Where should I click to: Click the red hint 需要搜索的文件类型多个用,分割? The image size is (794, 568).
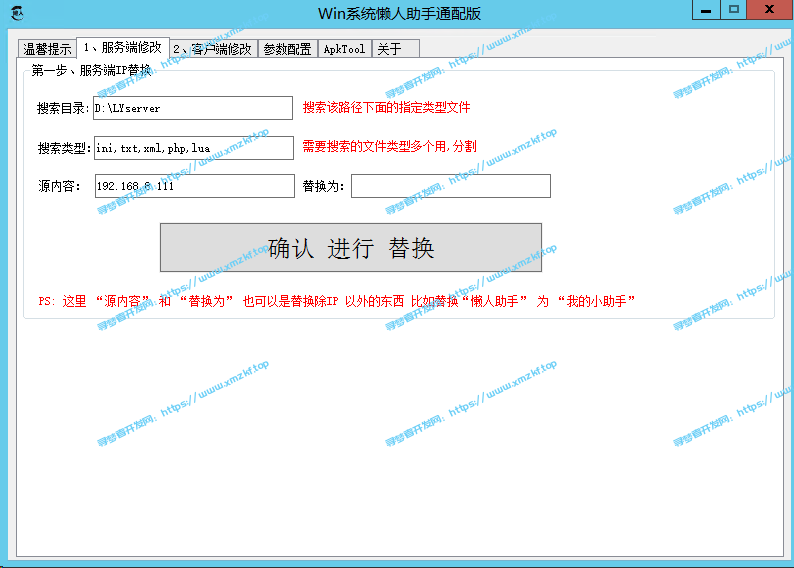tap(389, 146)
